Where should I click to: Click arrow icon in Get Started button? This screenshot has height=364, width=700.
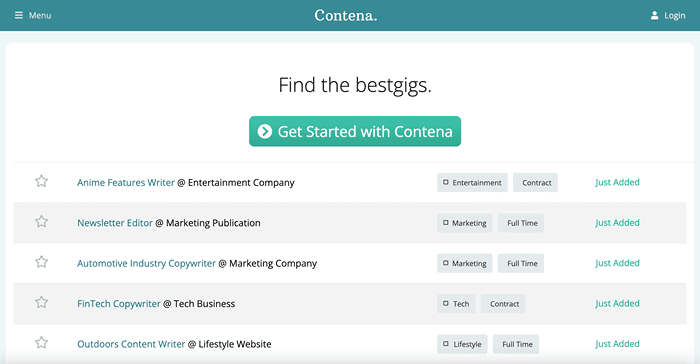(x=265, y=131)
